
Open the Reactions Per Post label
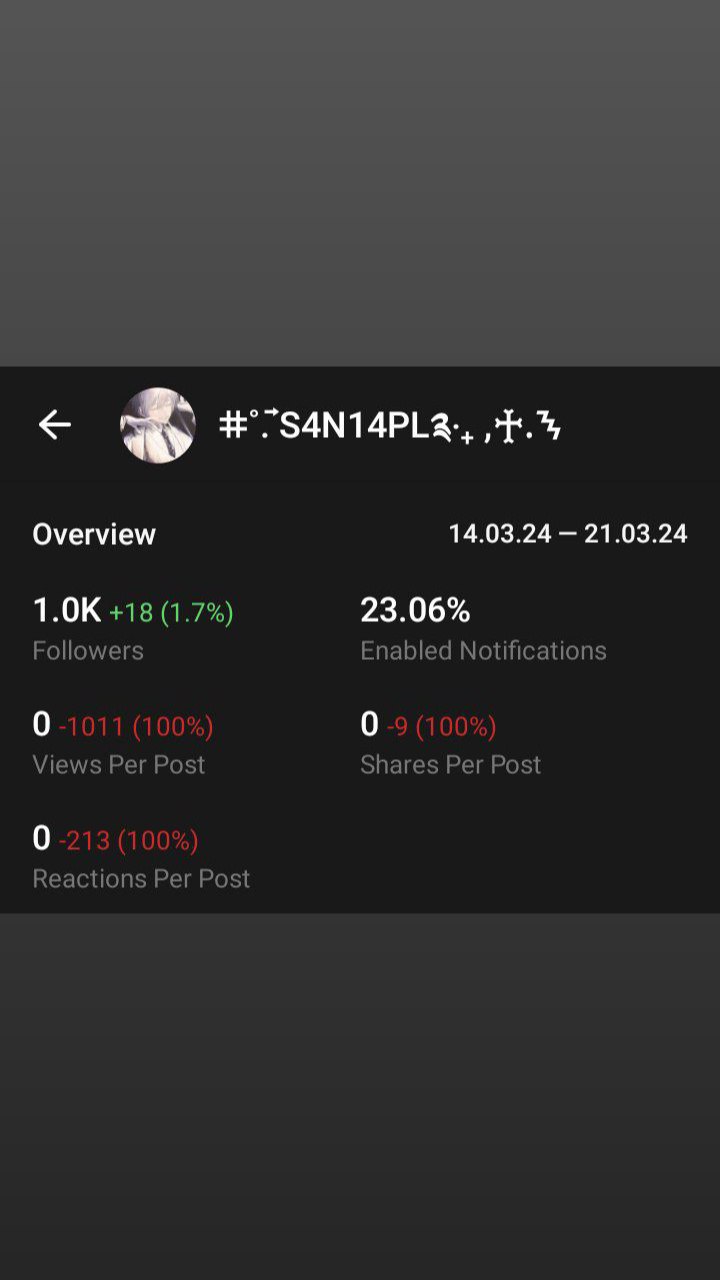click(x=141, y=879)
